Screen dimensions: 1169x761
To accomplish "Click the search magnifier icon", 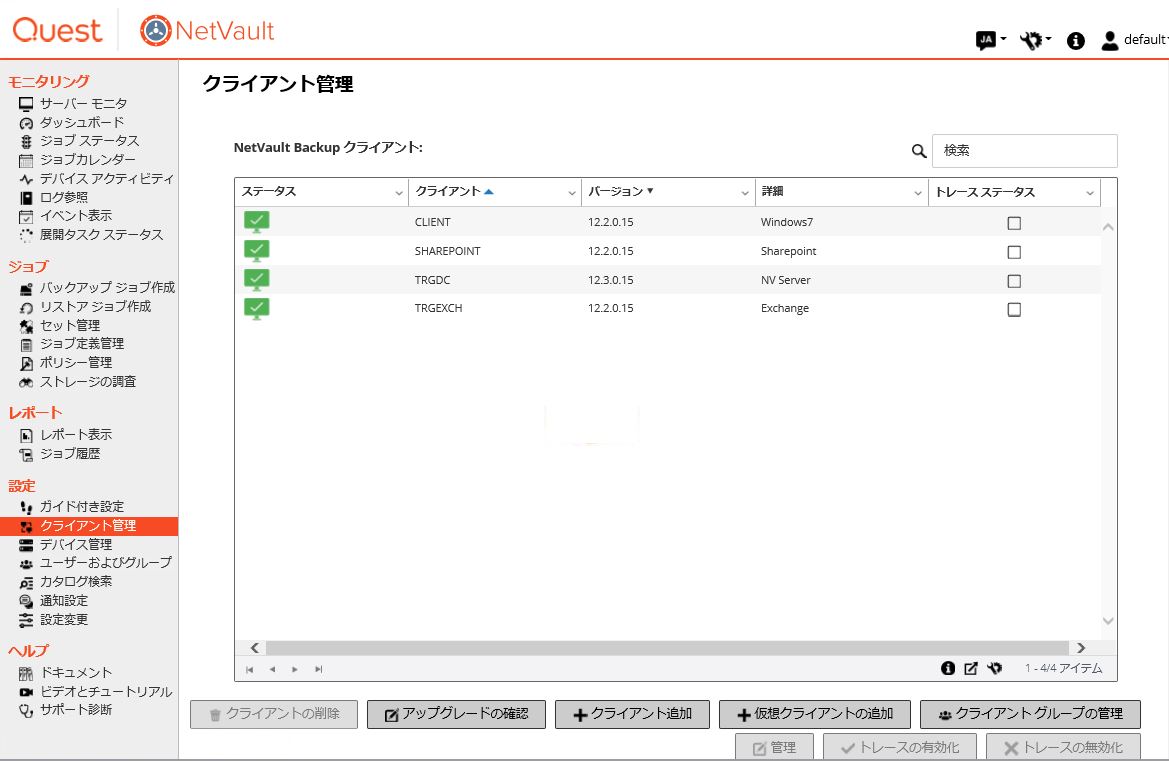I will [918, 151].
